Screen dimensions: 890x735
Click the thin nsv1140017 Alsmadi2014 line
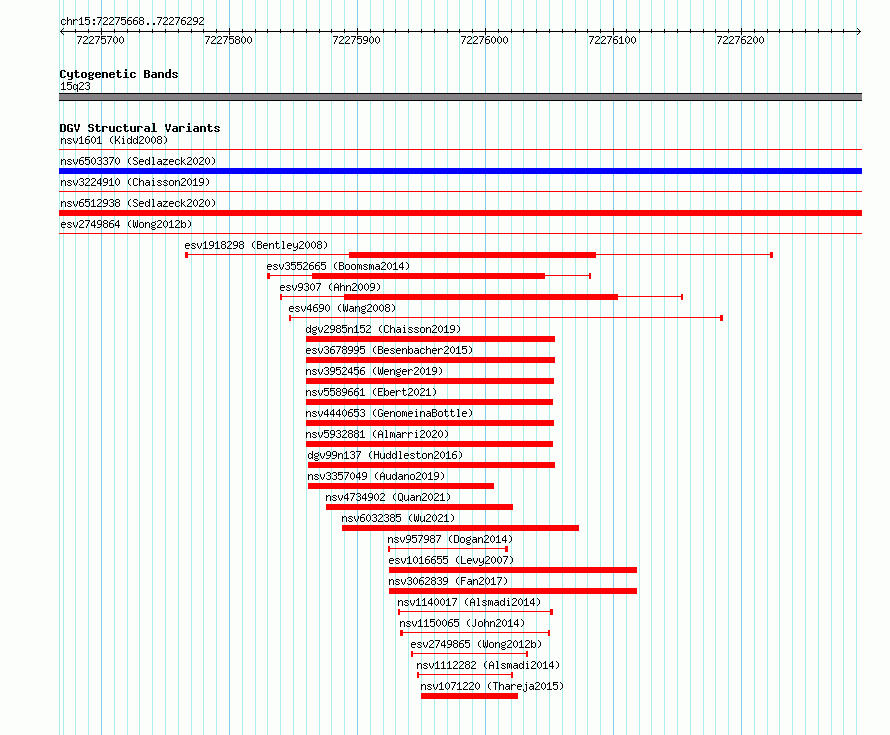pyautogui.click(x=475, y=612)
